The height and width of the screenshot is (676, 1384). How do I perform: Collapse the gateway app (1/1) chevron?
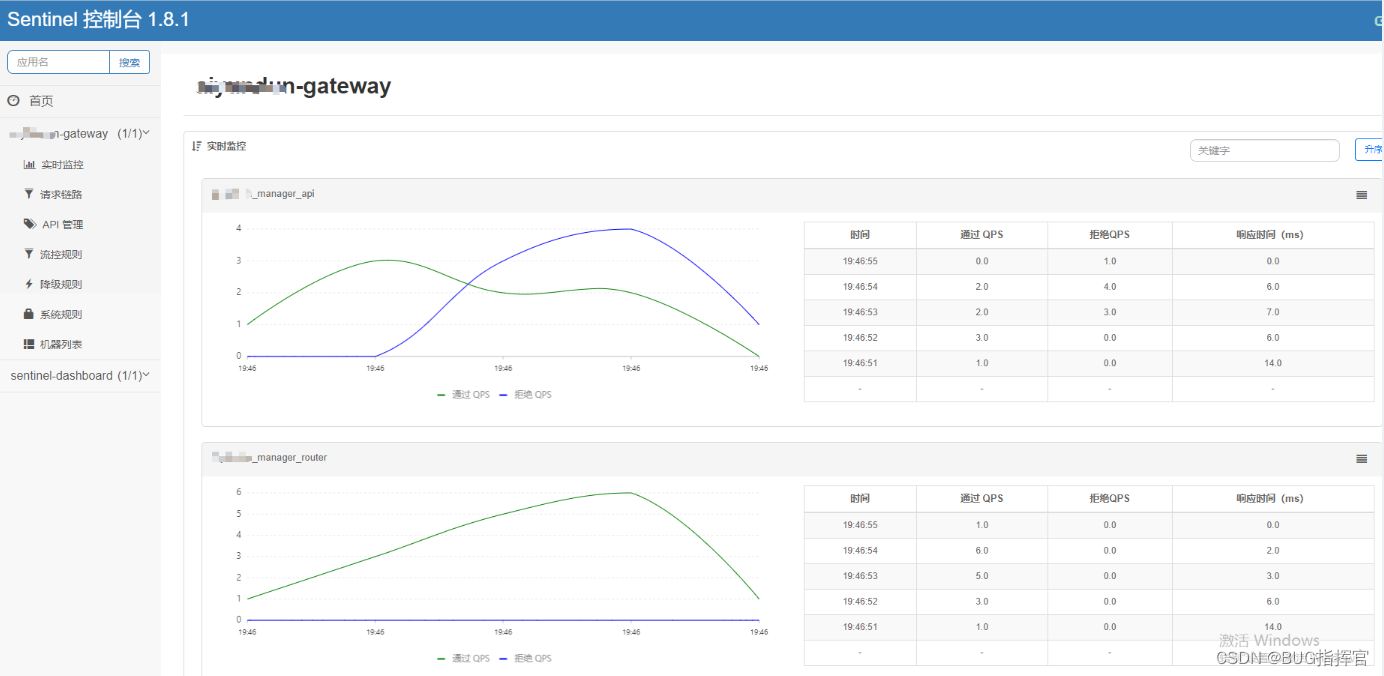146,132
